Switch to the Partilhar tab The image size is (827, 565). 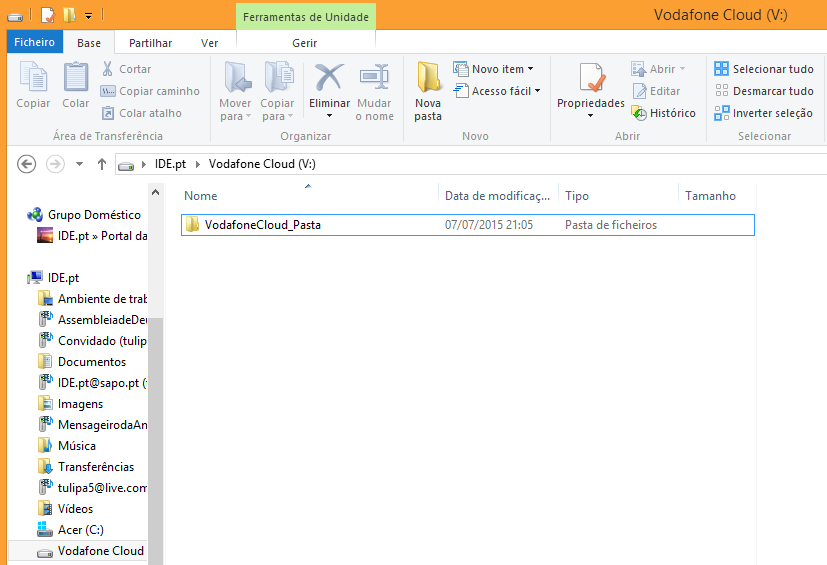(x=150, y=43)
